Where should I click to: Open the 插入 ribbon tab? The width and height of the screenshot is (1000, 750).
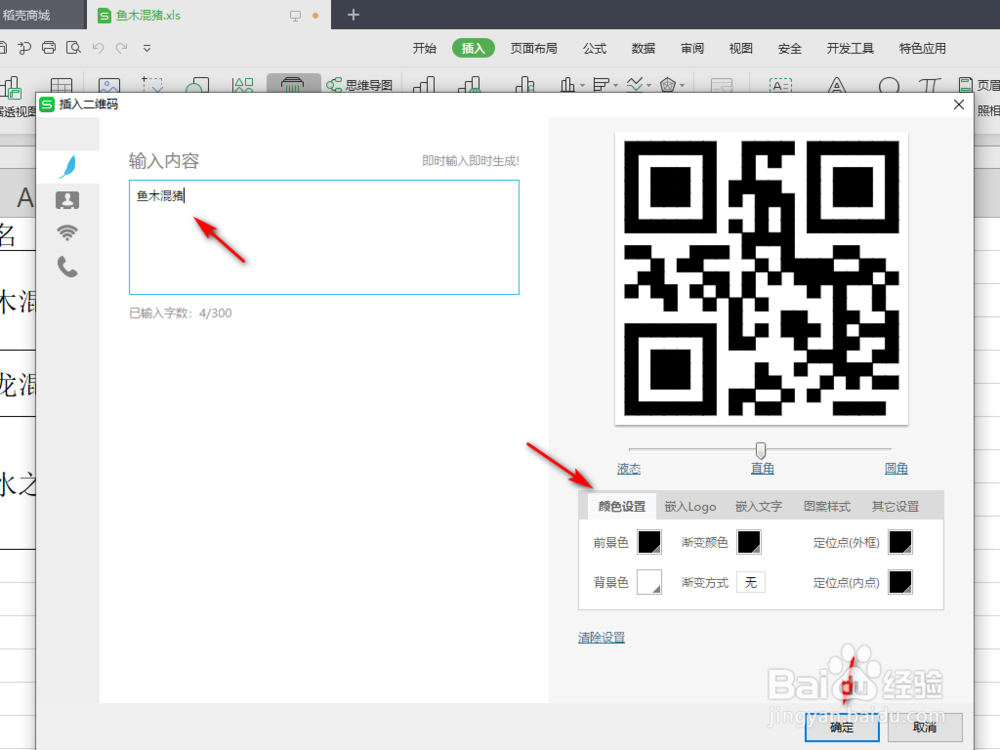pos(473,48)
